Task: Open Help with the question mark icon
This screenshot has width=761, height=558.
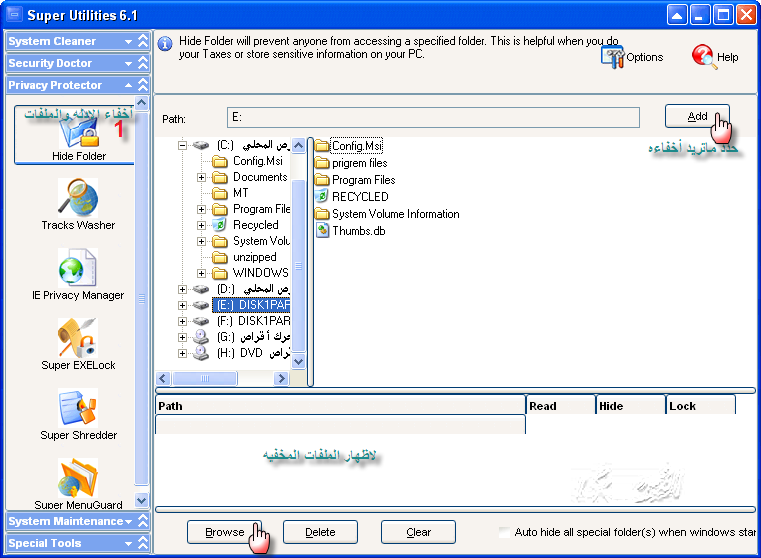Action: (715, 57)
